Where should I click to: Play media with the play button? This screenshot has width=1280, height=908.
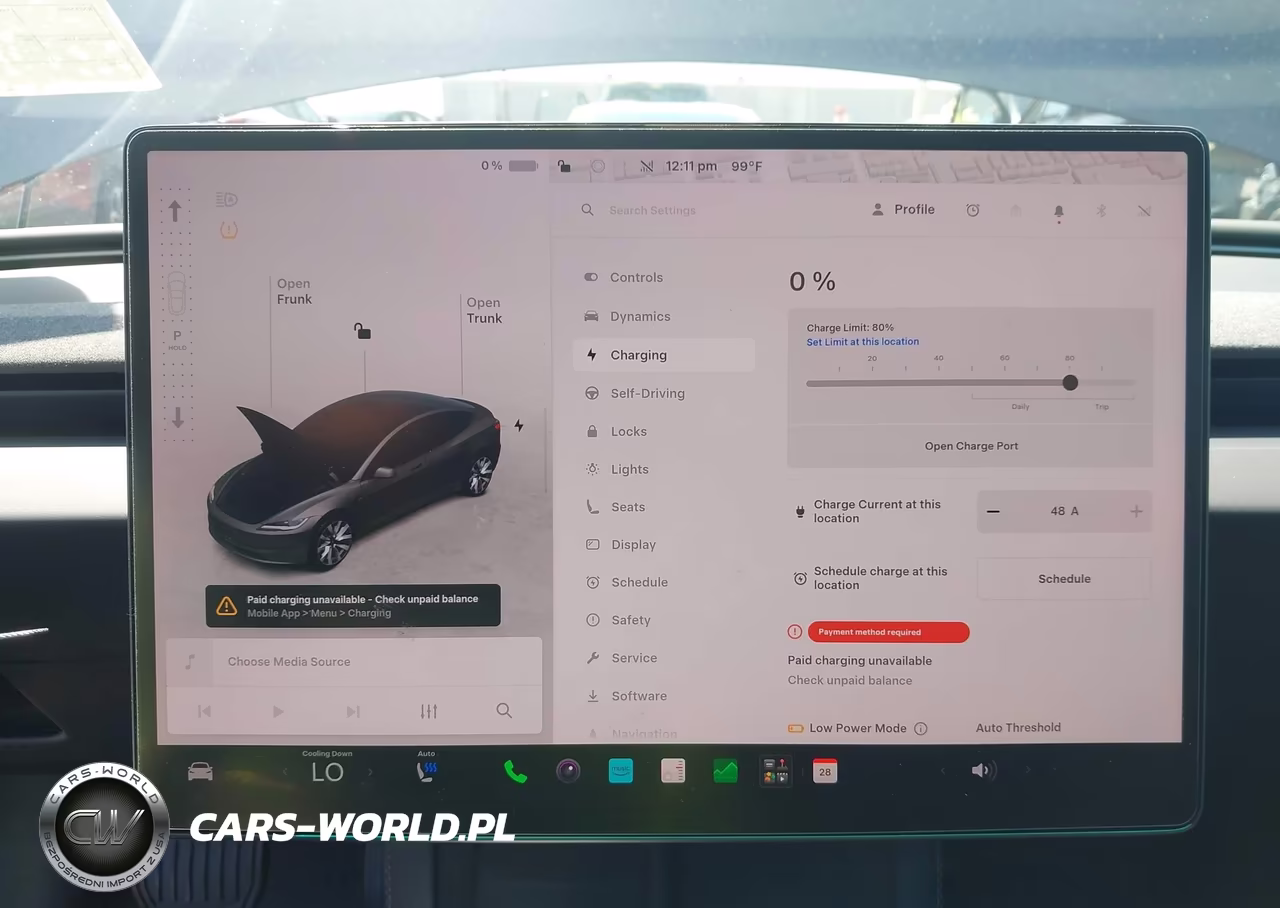[x=278, y=711]
